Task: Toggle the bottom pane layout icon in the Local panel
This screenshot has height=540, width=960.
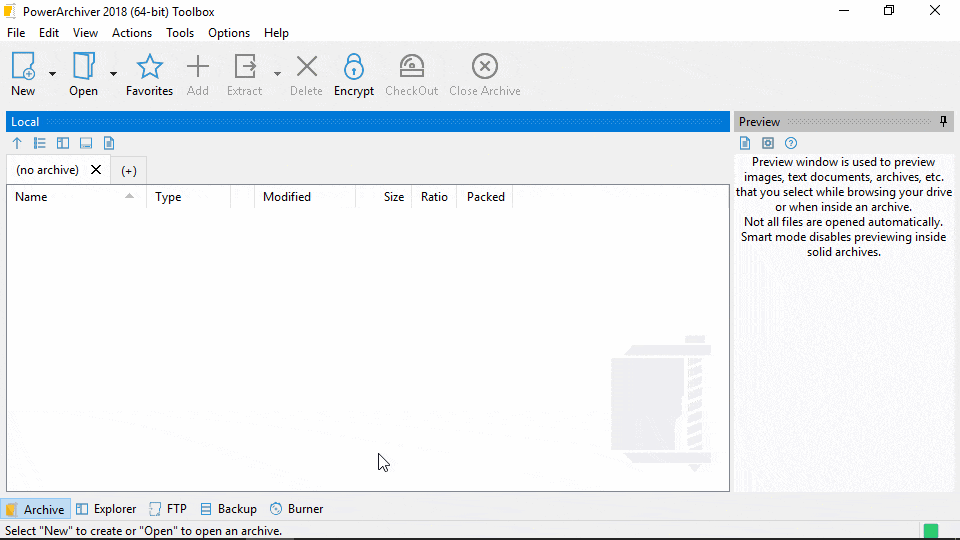Action: (86, 143)
